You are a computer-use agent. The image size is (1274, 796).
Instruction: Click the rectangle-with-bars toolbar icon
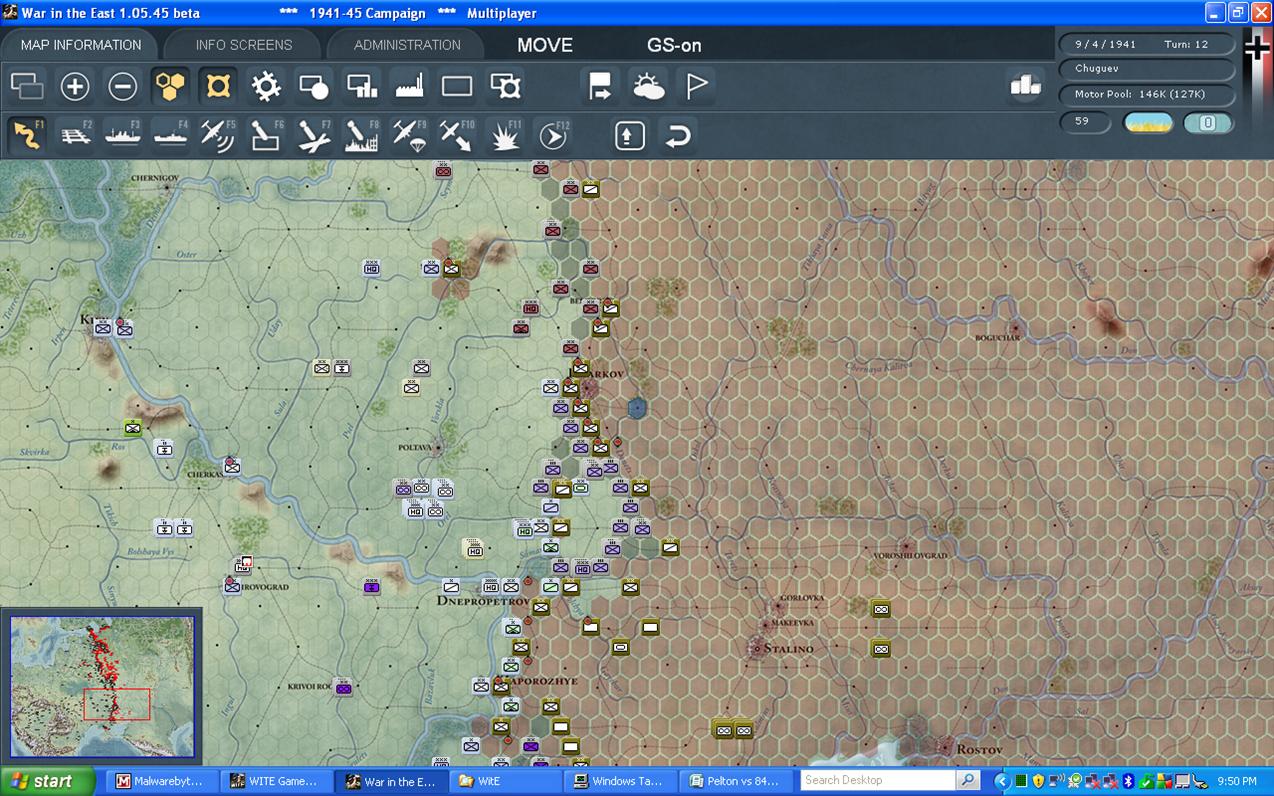(x=362, y=86)
